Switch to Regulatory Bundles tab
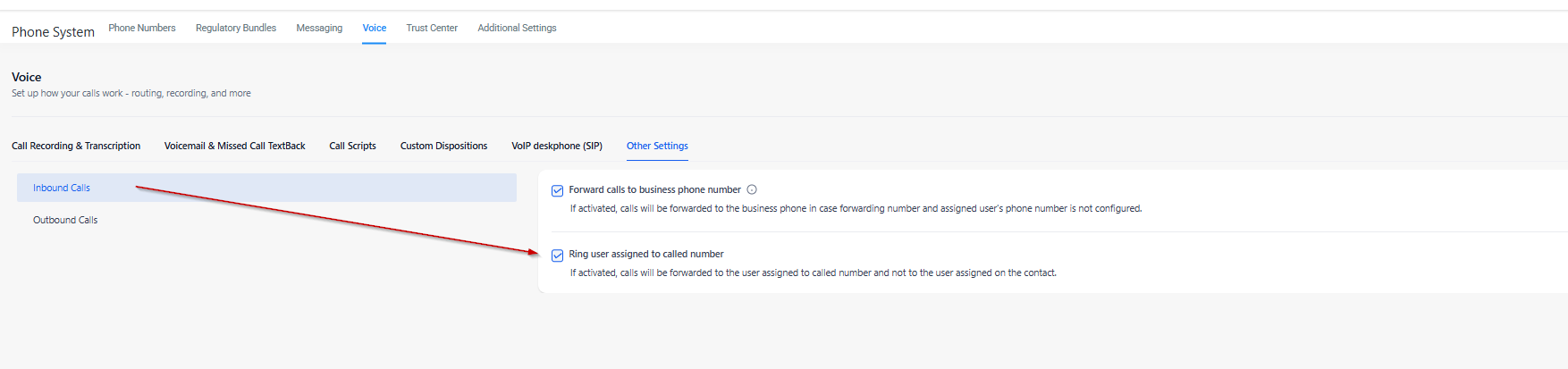The width and height of the screenshot is (1568, 369). point(236,28)
